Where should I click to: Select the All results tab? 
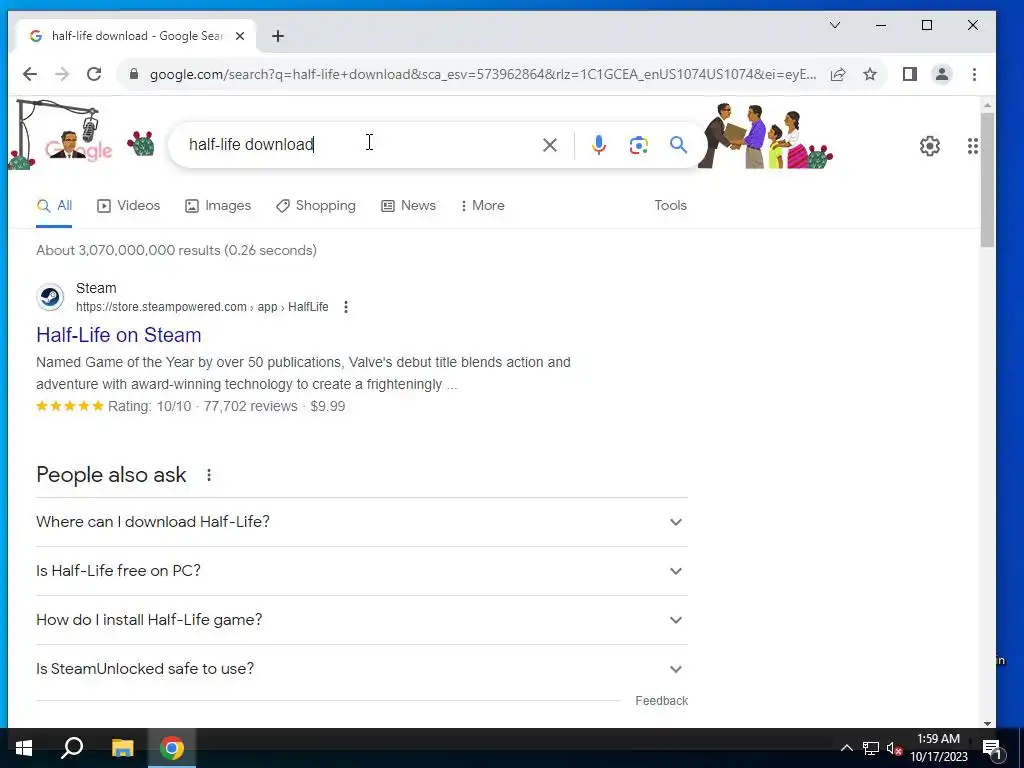[x=54, y=206]
